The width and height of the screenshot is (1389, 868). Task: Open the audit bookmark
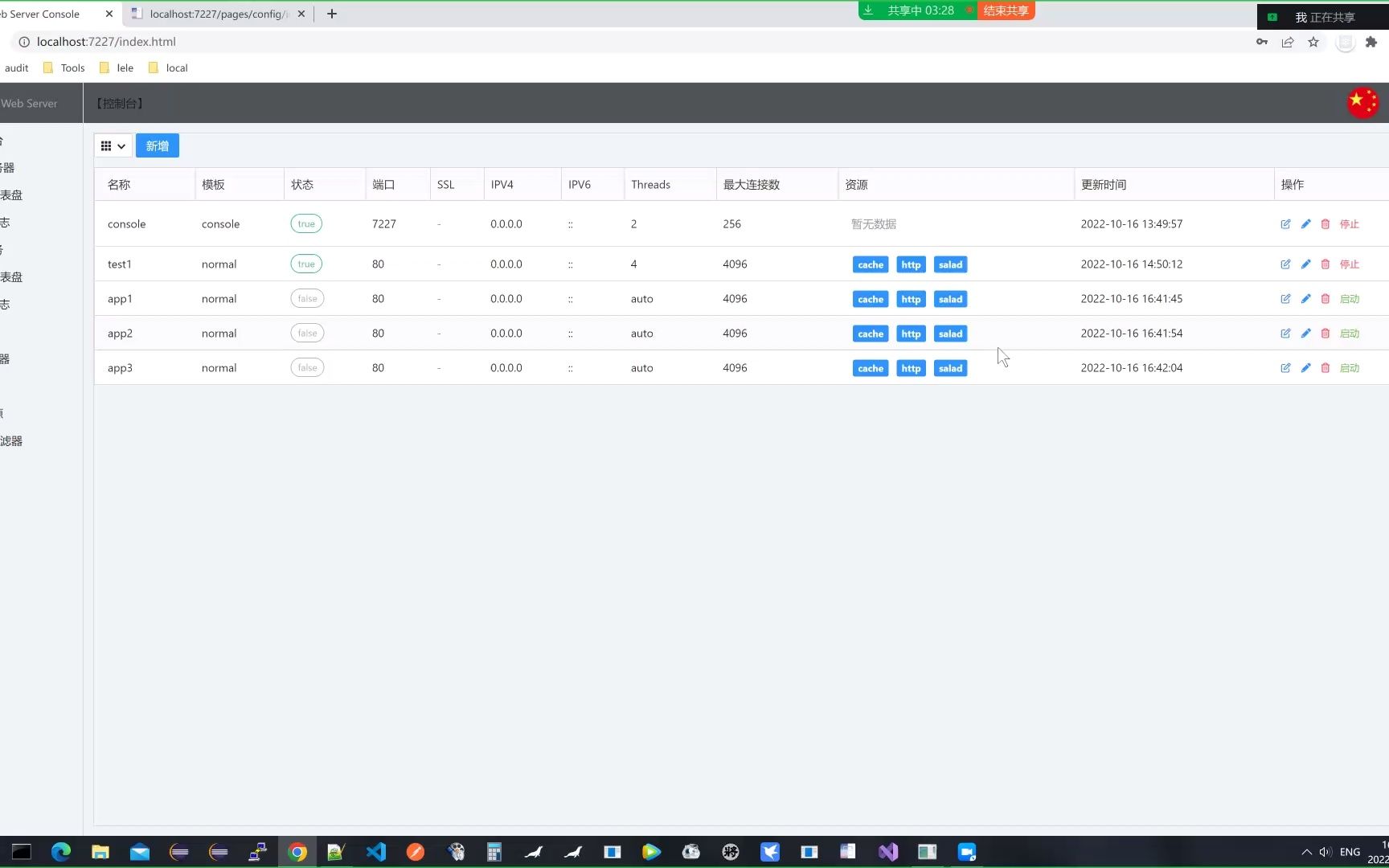pos(16,68)
